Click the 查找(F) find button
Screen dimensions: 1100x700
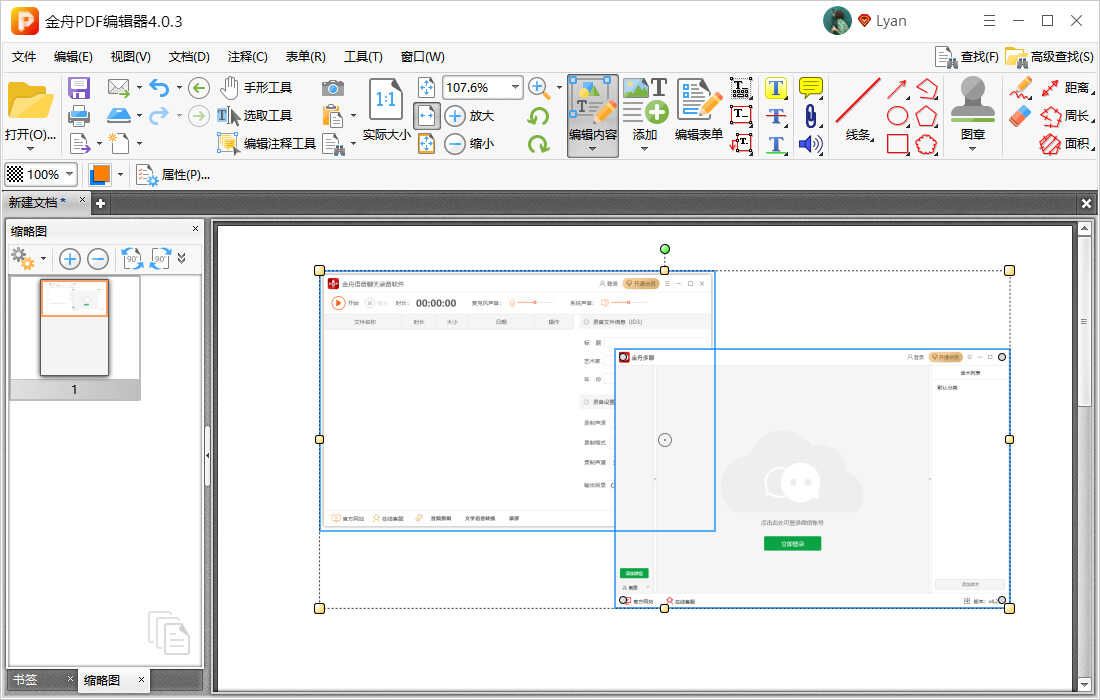967,57
